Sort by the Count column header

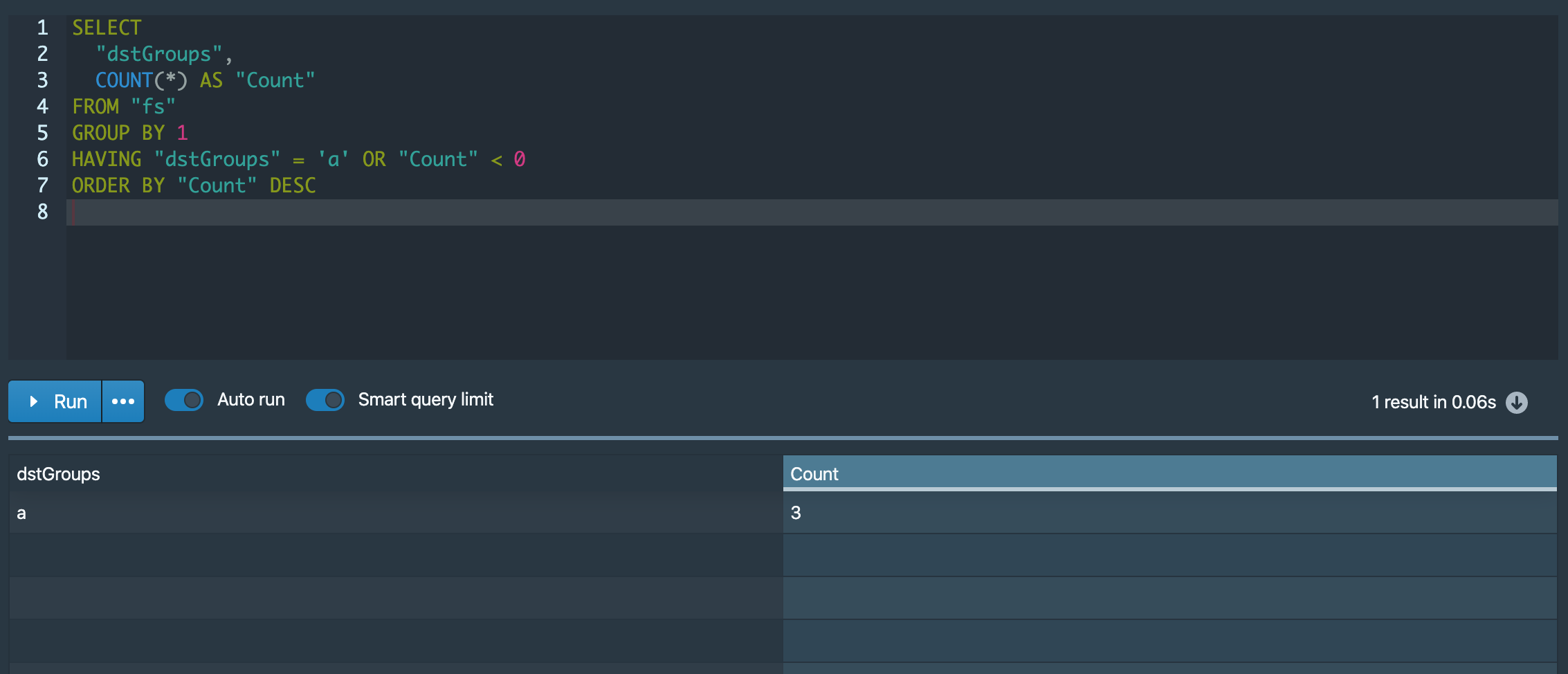(x=1169, y=474)
